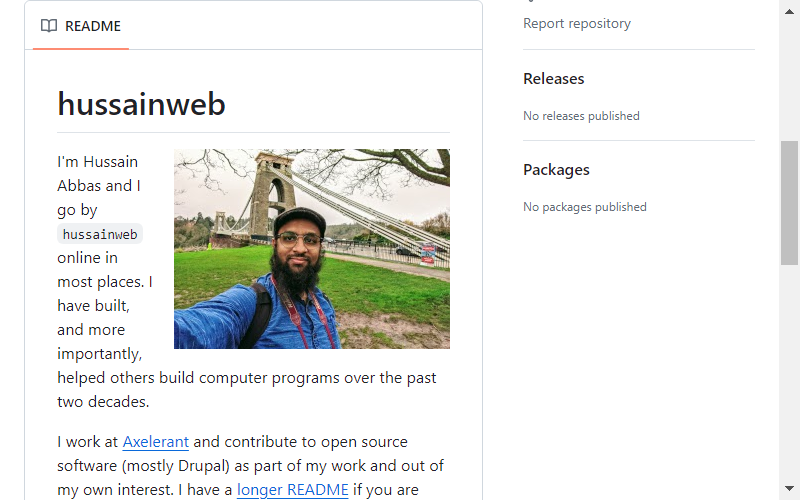Screen dimensions: 800x500
Task: Click the No packages published text
Action: click(x=585, y=207)
